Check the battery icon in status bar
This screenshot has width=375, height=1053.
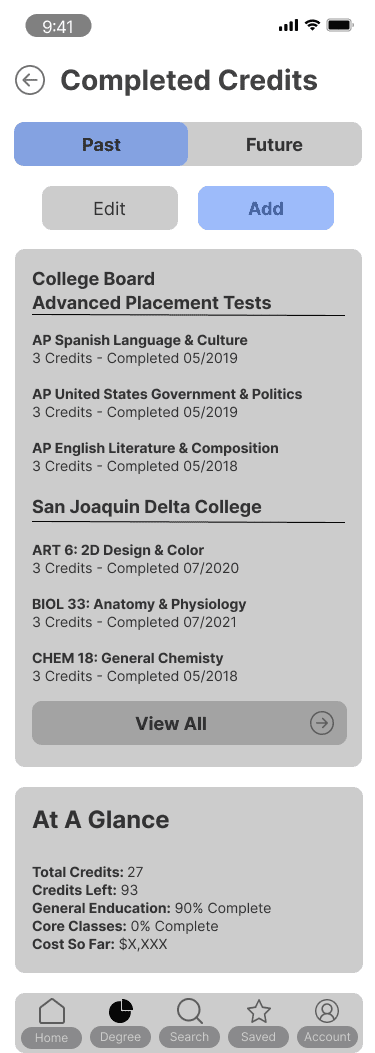339,26
